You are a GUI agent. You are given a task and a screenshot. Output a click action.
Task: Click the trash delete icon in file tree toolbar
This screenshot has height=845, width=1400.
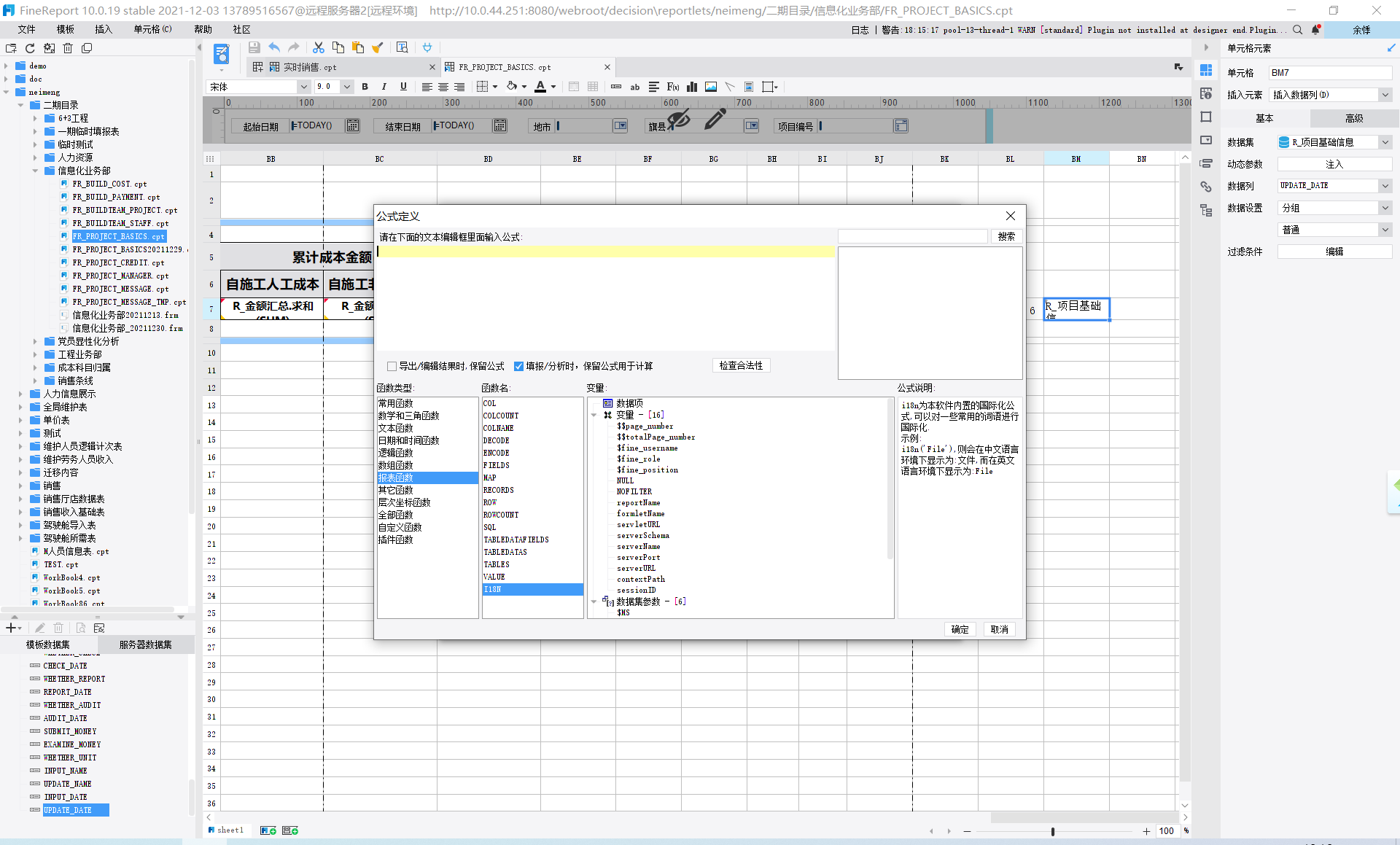68,48
